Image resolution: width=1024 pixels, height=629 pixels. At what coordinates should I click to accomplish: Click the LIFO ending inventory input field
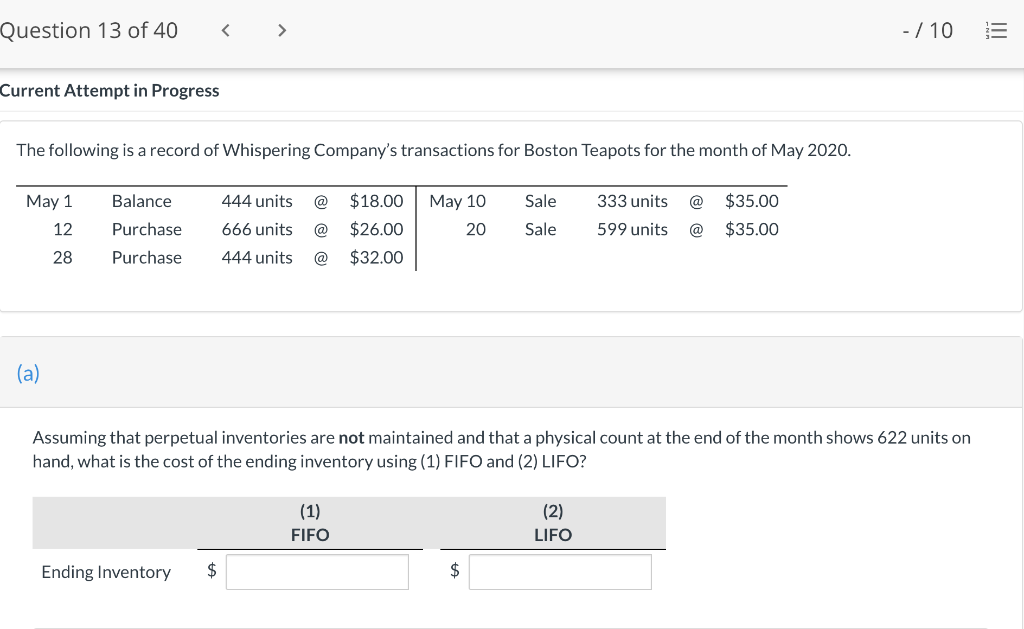tap(560, 572)
